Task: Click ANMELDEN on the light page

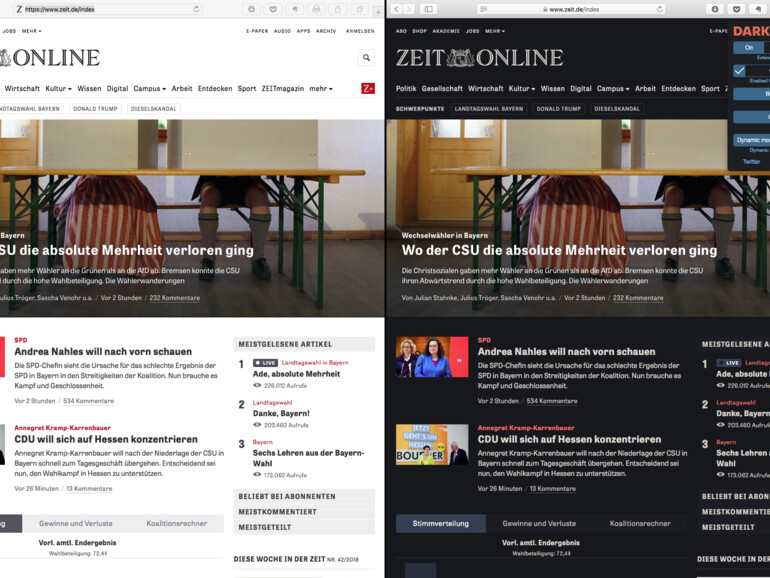Action: (360, 31)
